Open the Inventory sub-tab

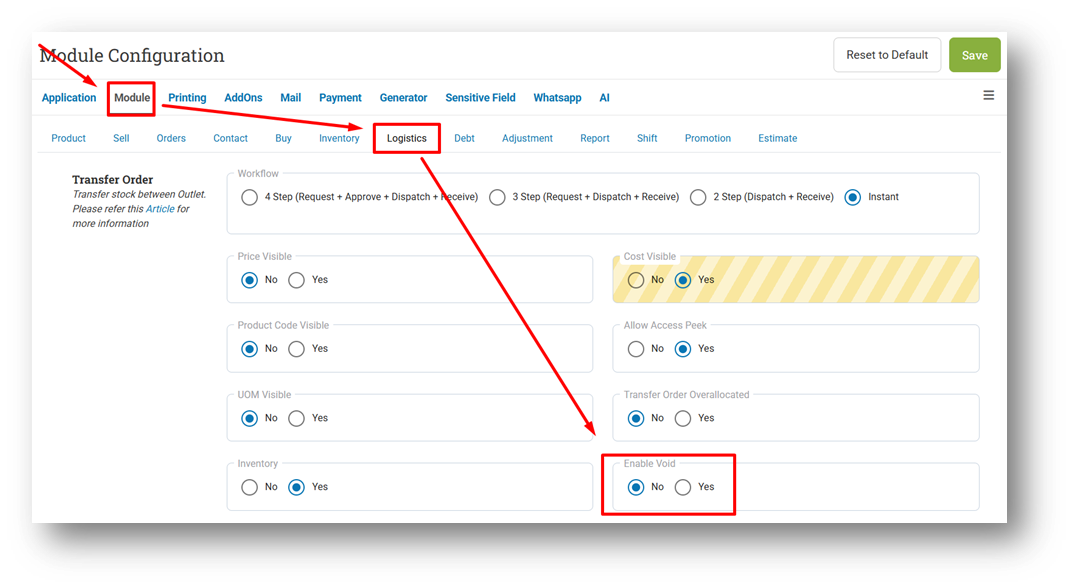339,138
